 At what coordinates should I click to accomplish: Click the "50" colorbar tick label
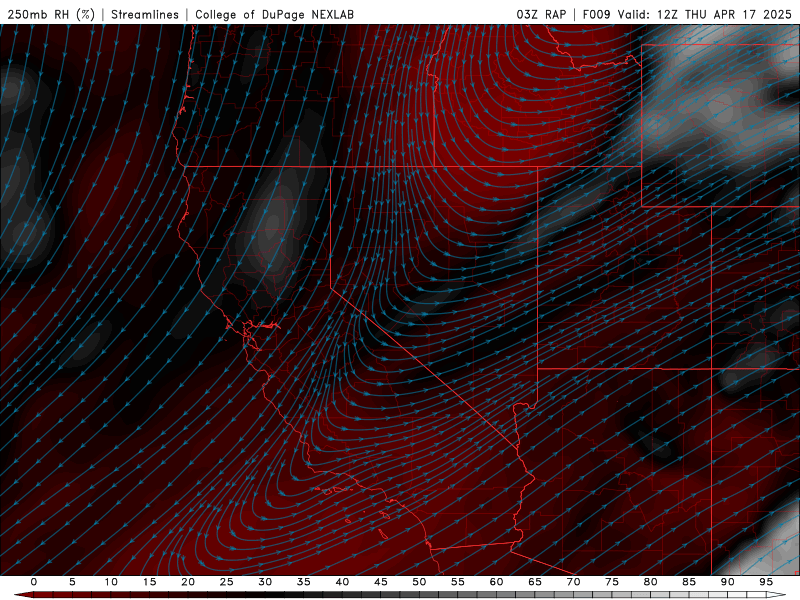coord(419,582)
